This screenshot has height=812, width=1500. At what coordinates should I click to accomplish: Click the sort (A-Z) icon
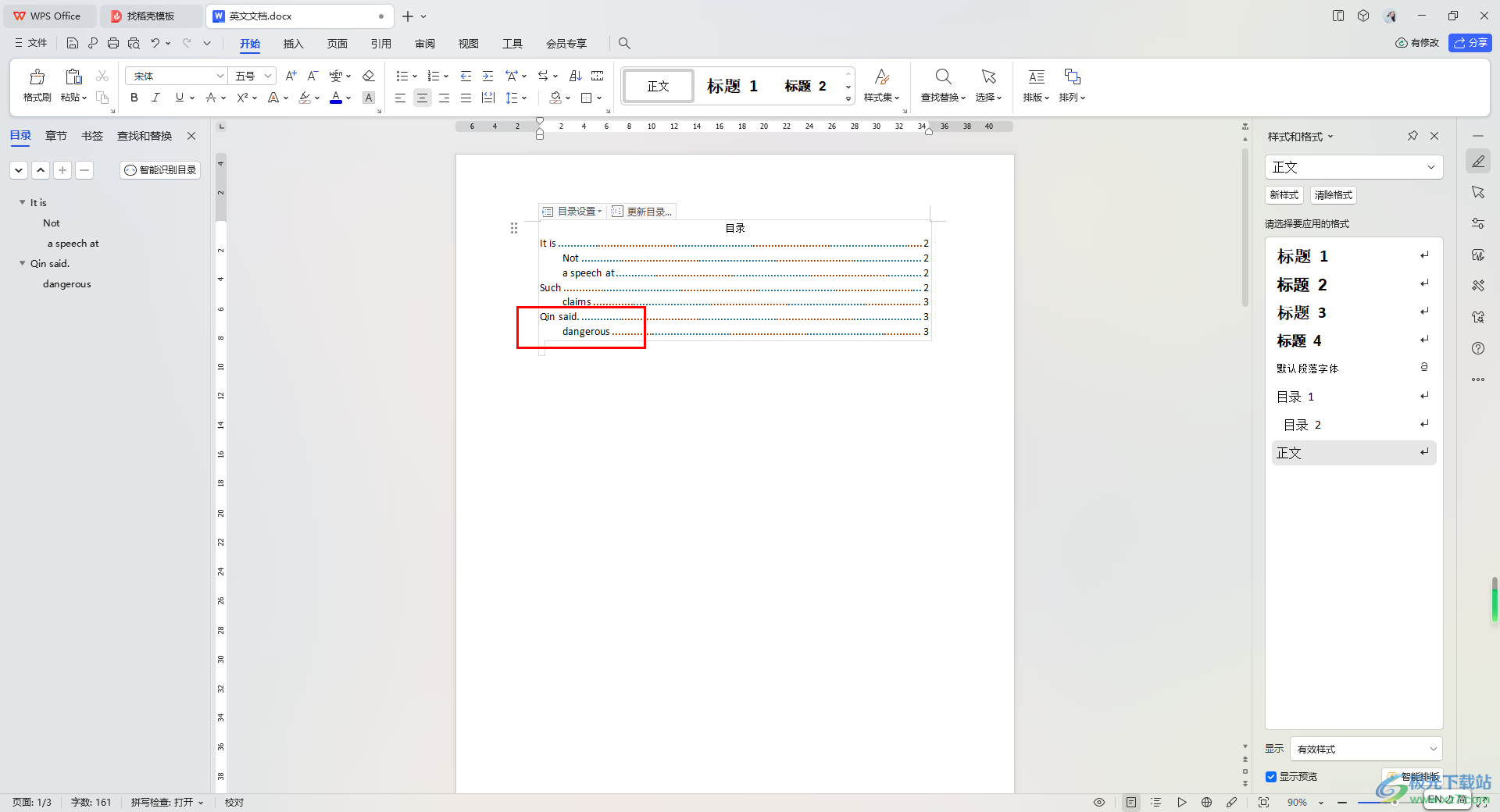coord(576,76)
